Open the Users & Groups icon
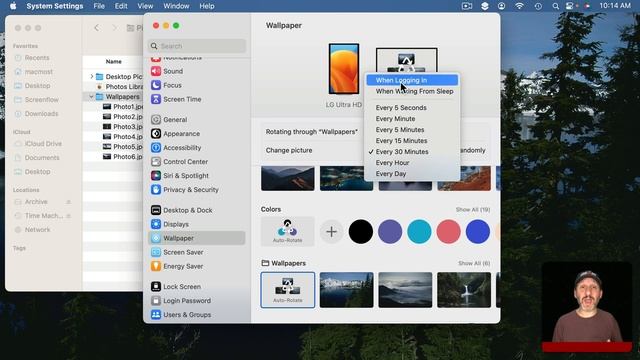Screen dimensions: 640x360 [x=156, y=315]
